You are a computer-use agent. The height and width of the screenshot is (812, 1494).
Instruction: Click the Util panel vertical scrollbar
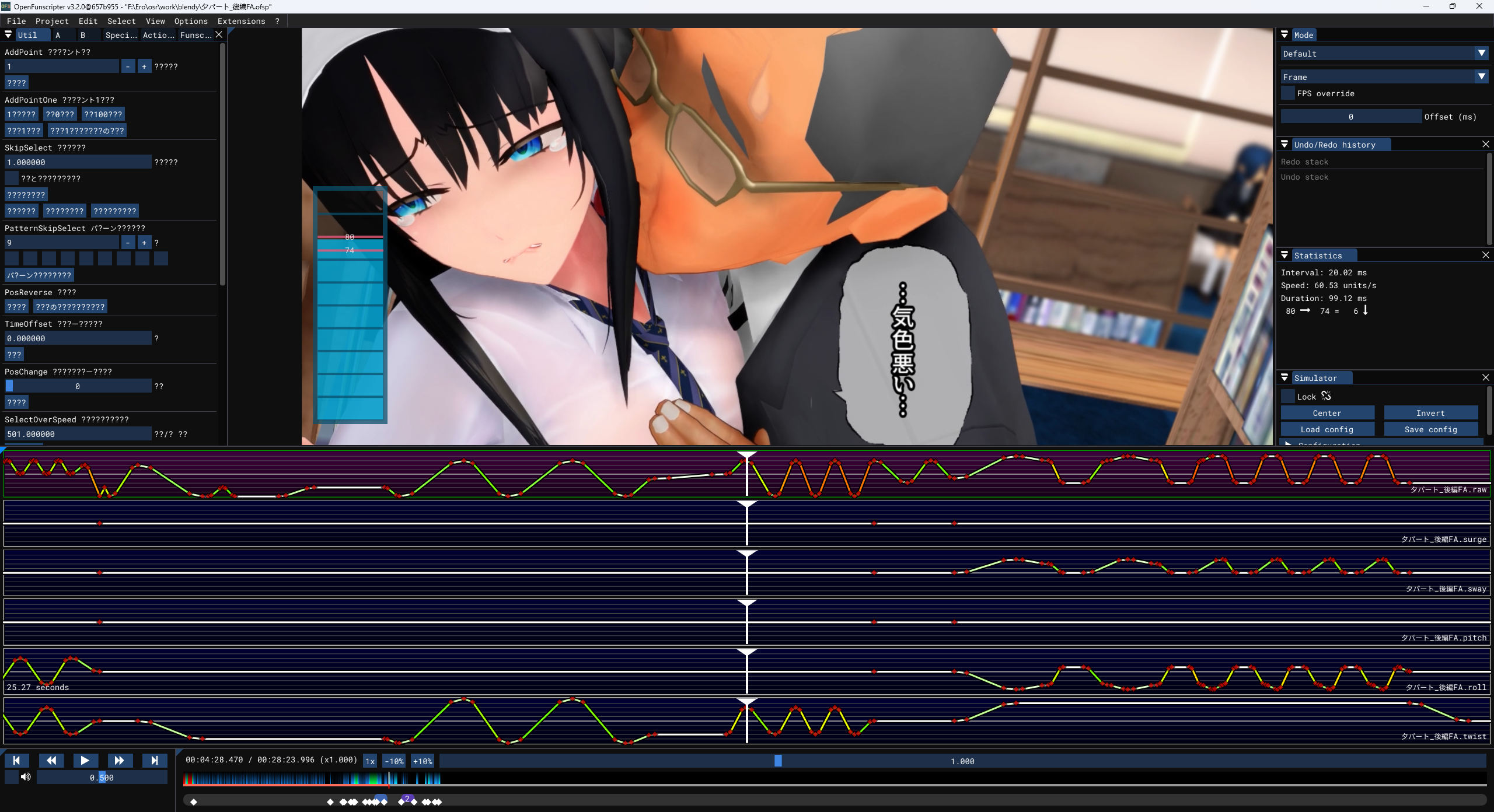click(222, 163)
